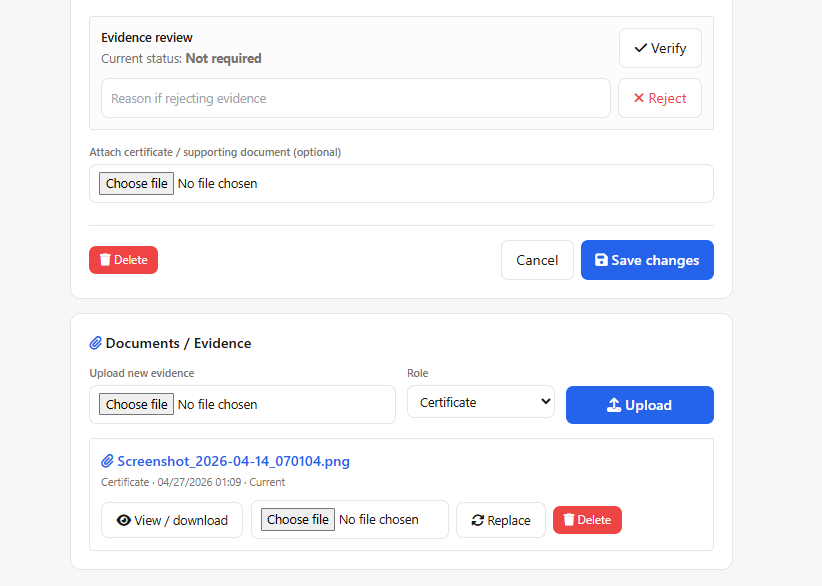The width and height of the screenshot is (822, 586).
Task: Reject the evidence
Action: click(660, 98)
